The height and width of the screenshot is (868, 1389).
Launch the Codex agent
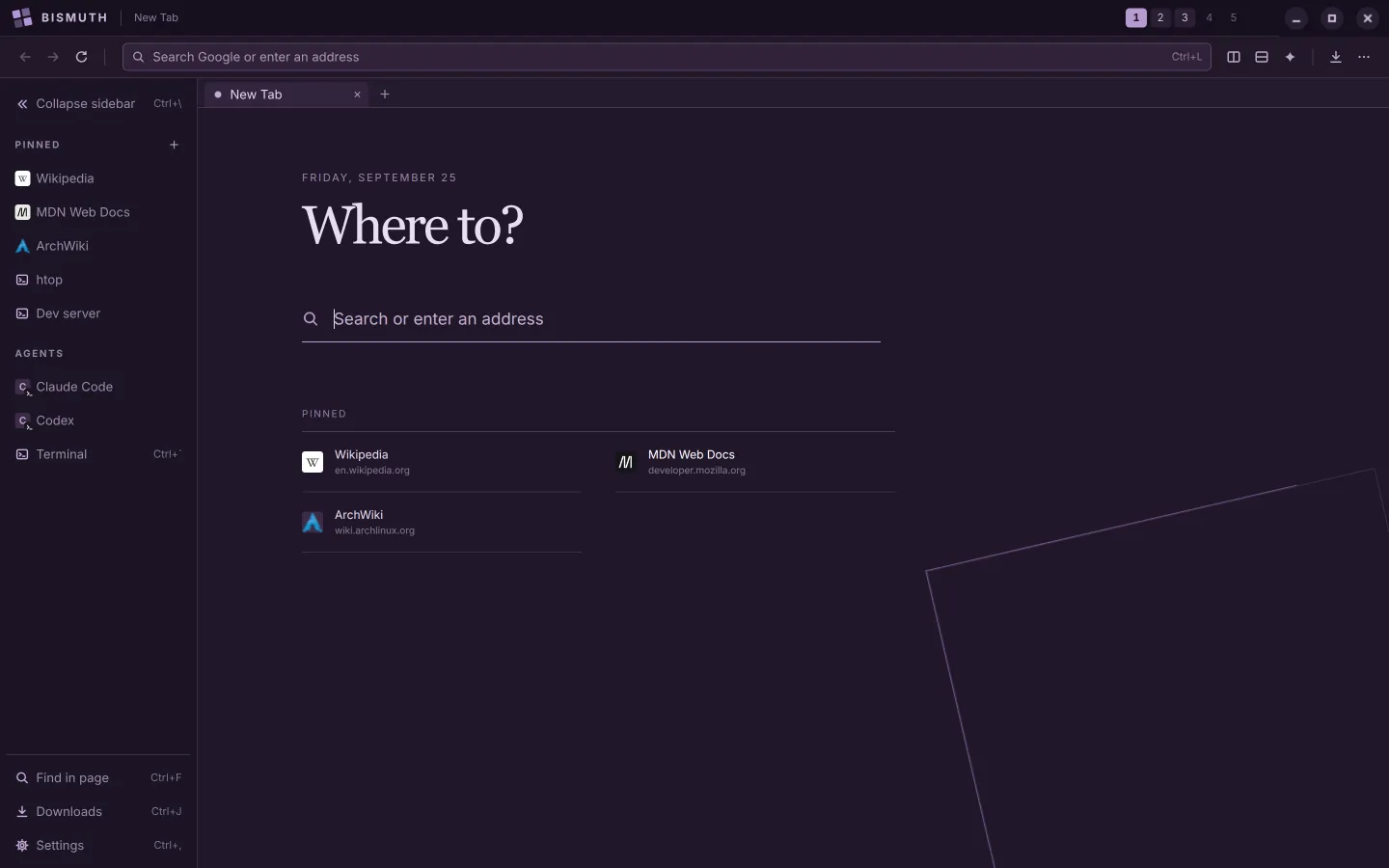pyautogui.click(x=98, y=420)
